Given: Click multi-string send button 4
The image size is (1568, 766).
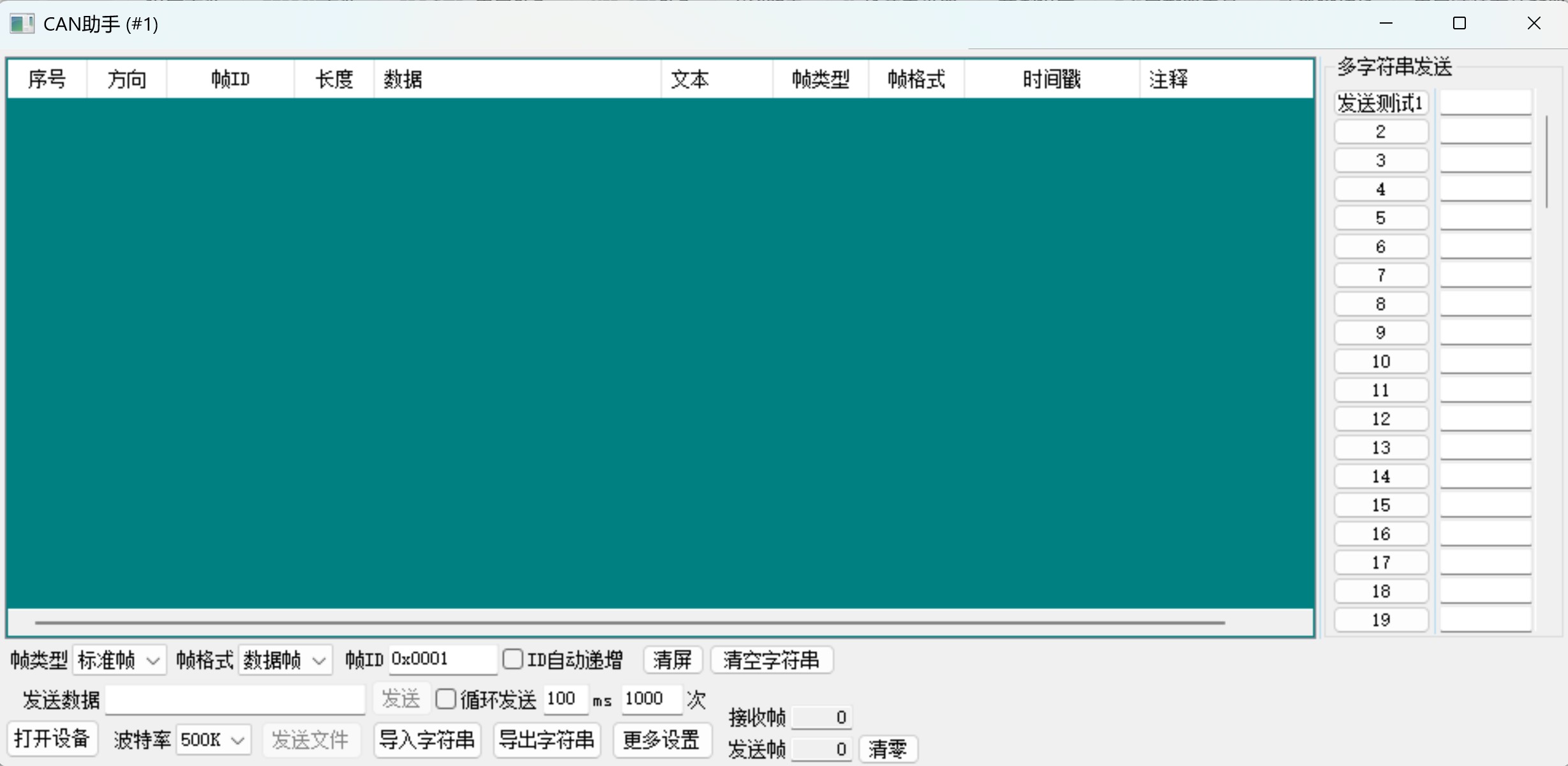Looking at the screenshot, I should pos(1381,190).
